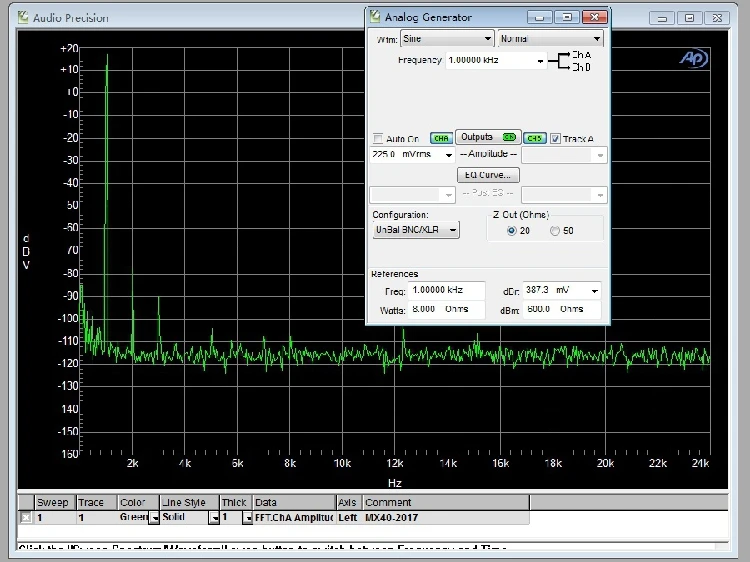Viewport: 750px width, 562px height.
Task: Minimize the Analog Generator panel
Action: [x=541, y=17]
